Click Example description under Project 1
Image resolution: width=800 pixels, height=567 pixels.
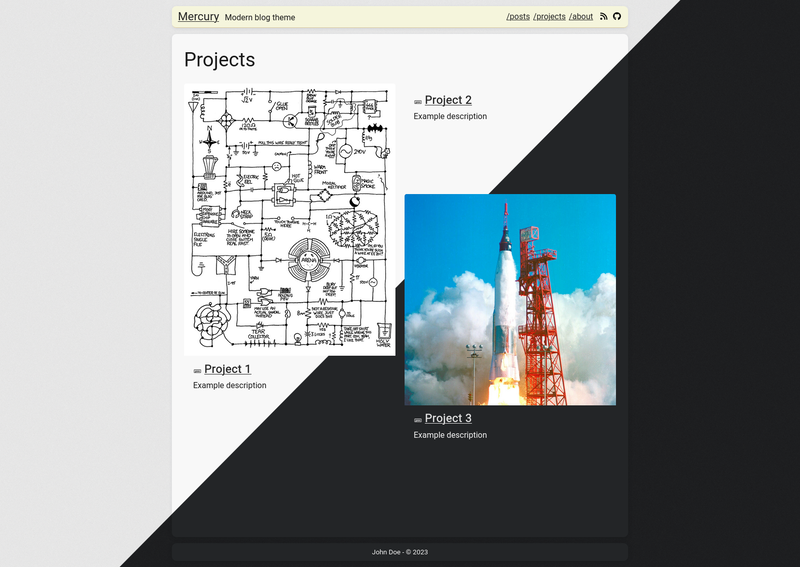click(230, 385)
